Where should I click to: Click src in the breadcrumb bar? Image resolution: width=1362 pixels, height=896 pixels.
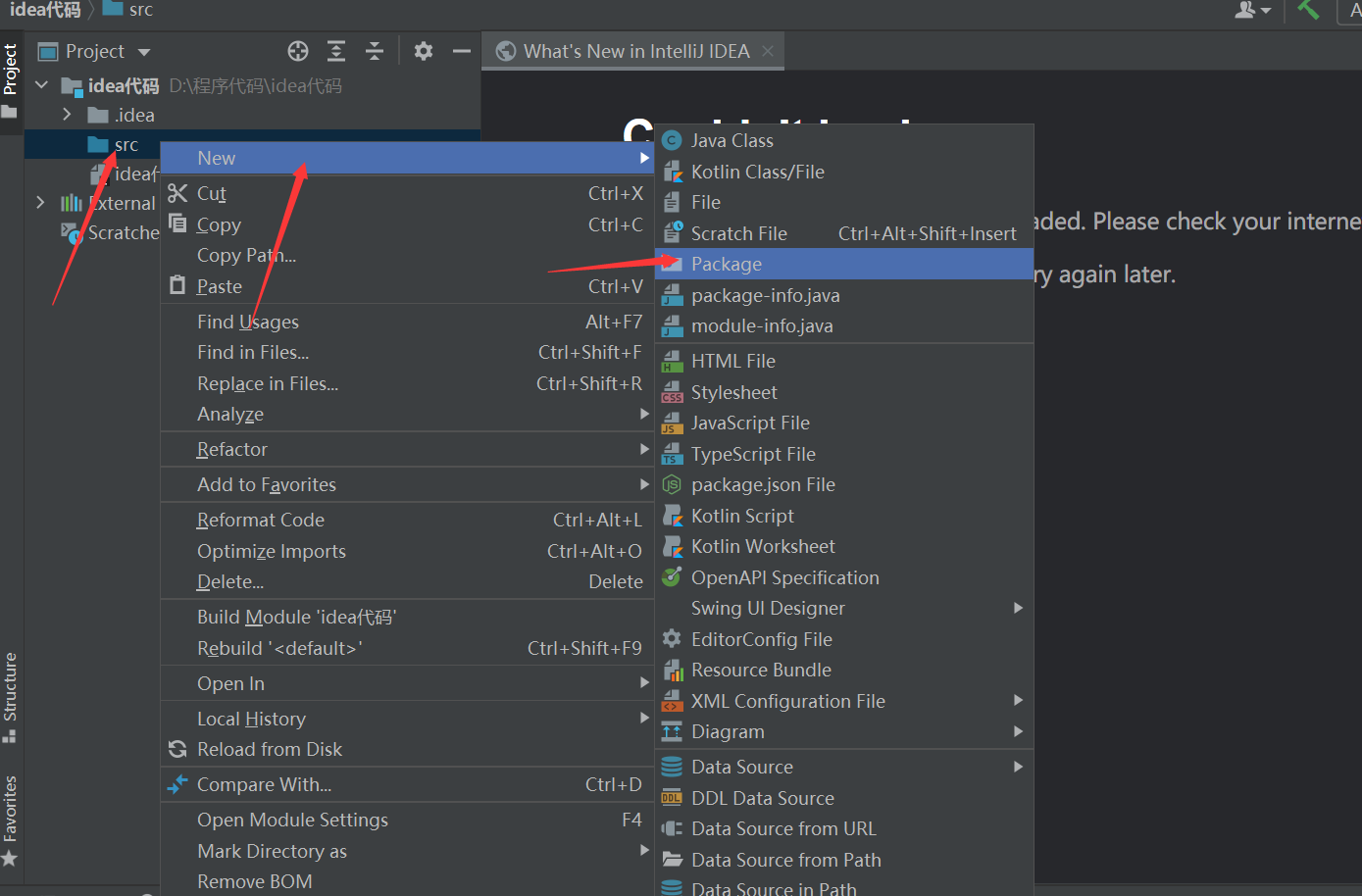pyautogui.click(x=128, y=10)
